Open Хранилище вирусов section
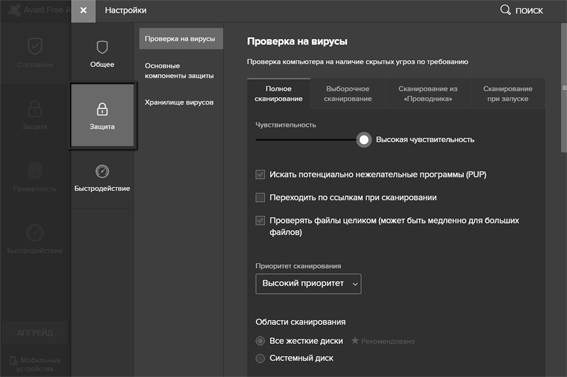This screenshot has width=567, height=377. pyautogui.click(x=179, y=102)
